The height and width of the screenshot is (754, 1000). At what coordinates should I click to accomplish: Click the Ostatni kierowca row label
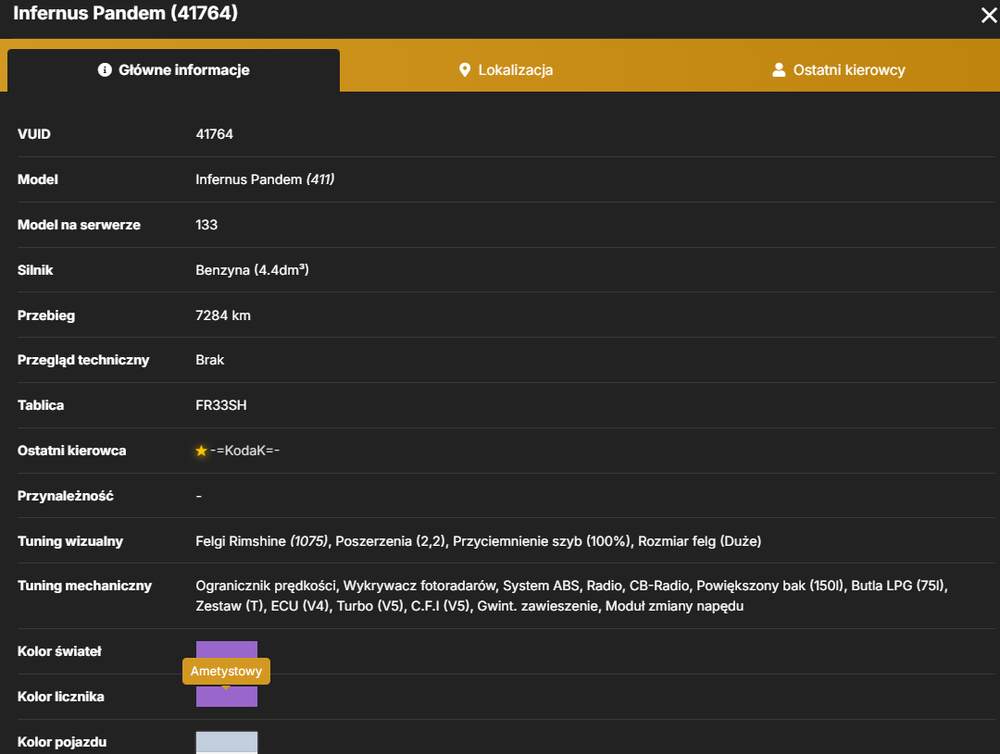[x=72, y=450]
